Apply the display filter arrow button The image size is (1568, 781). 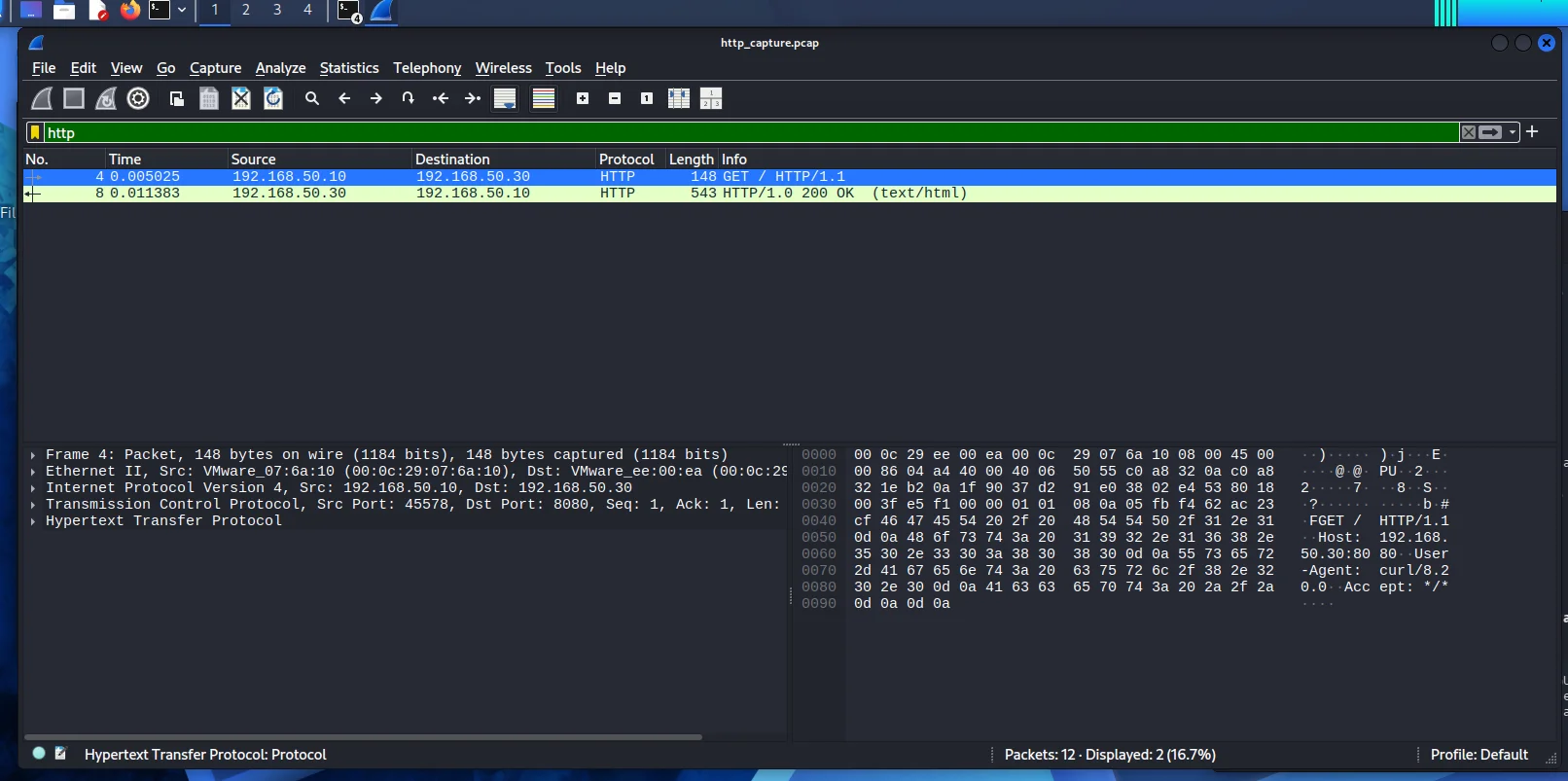tap(1490, 132)
